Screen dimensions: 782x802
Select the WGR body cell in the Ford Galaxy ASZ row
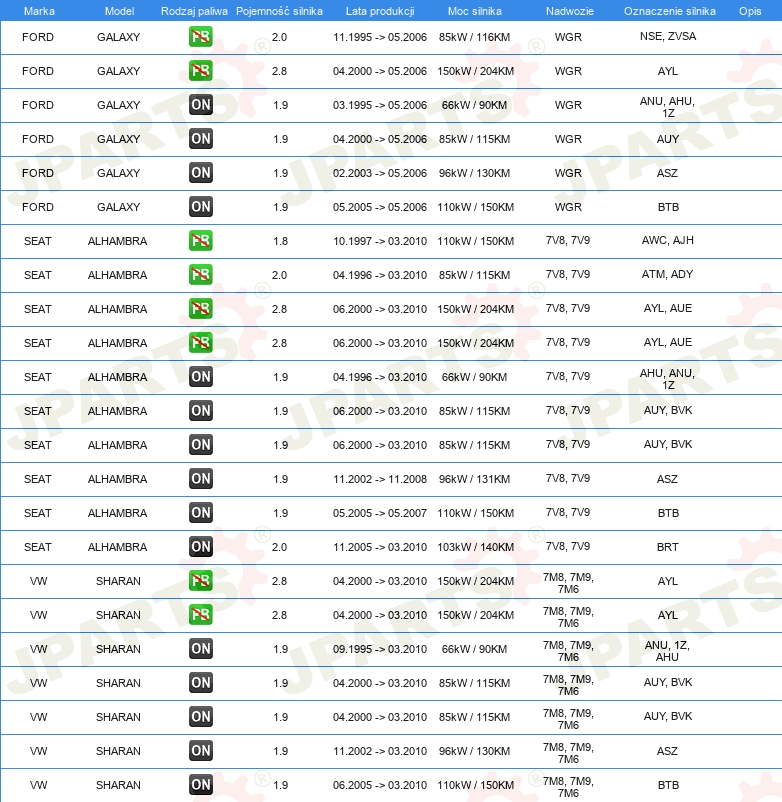point(568,173)
